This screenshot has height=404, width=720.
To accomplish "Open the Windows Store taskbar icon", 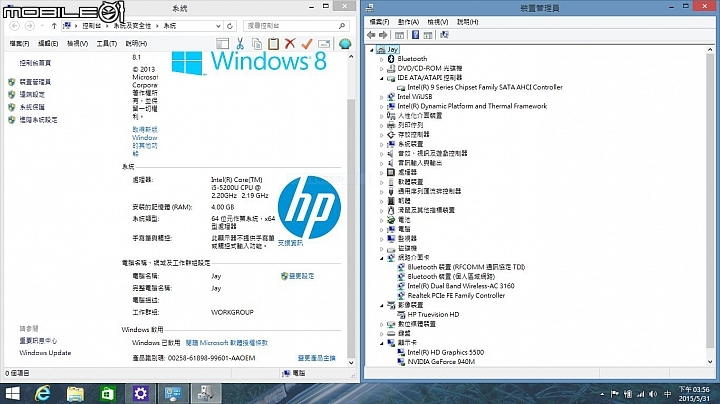I will point(107,393).
